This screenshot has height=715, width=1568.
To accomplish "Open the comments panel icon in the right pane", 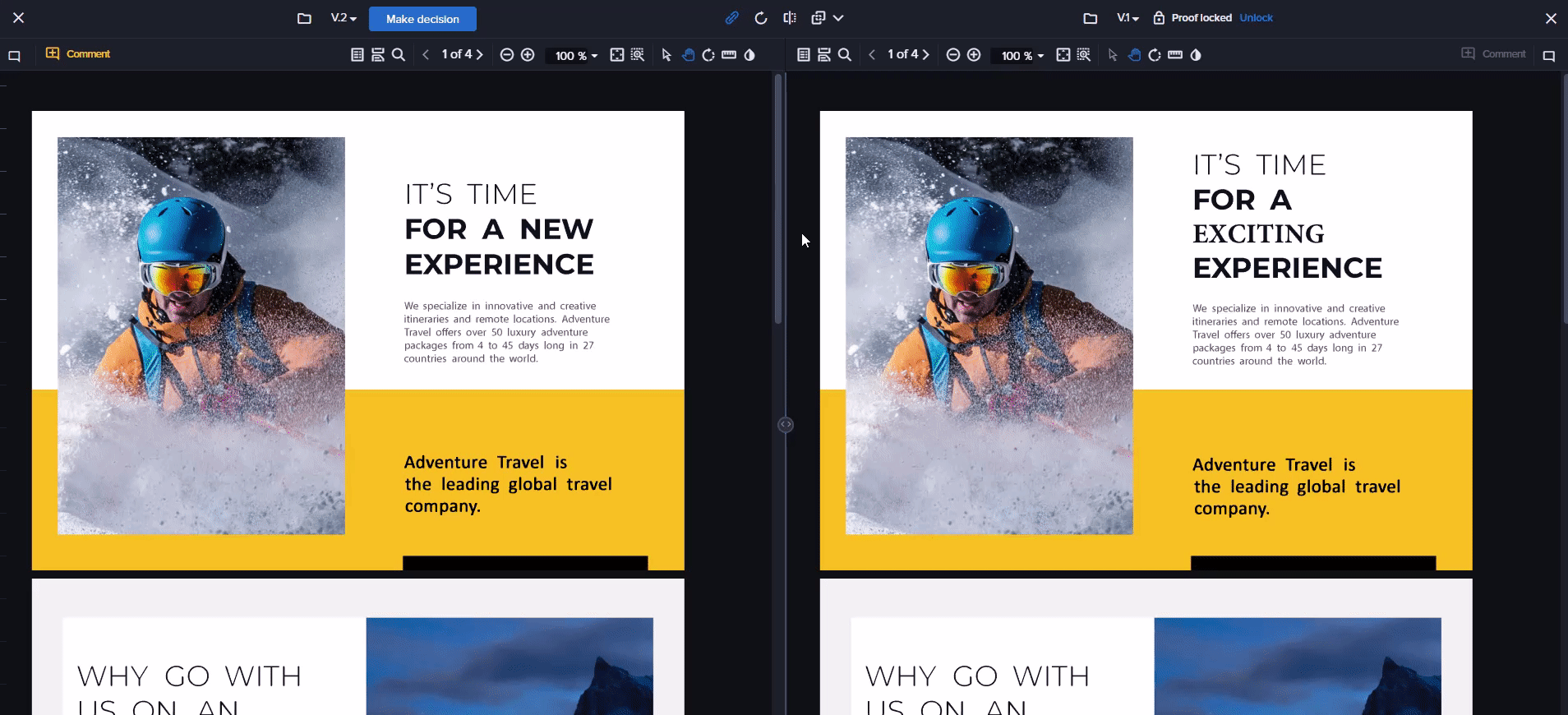I will click(1549, 56).
